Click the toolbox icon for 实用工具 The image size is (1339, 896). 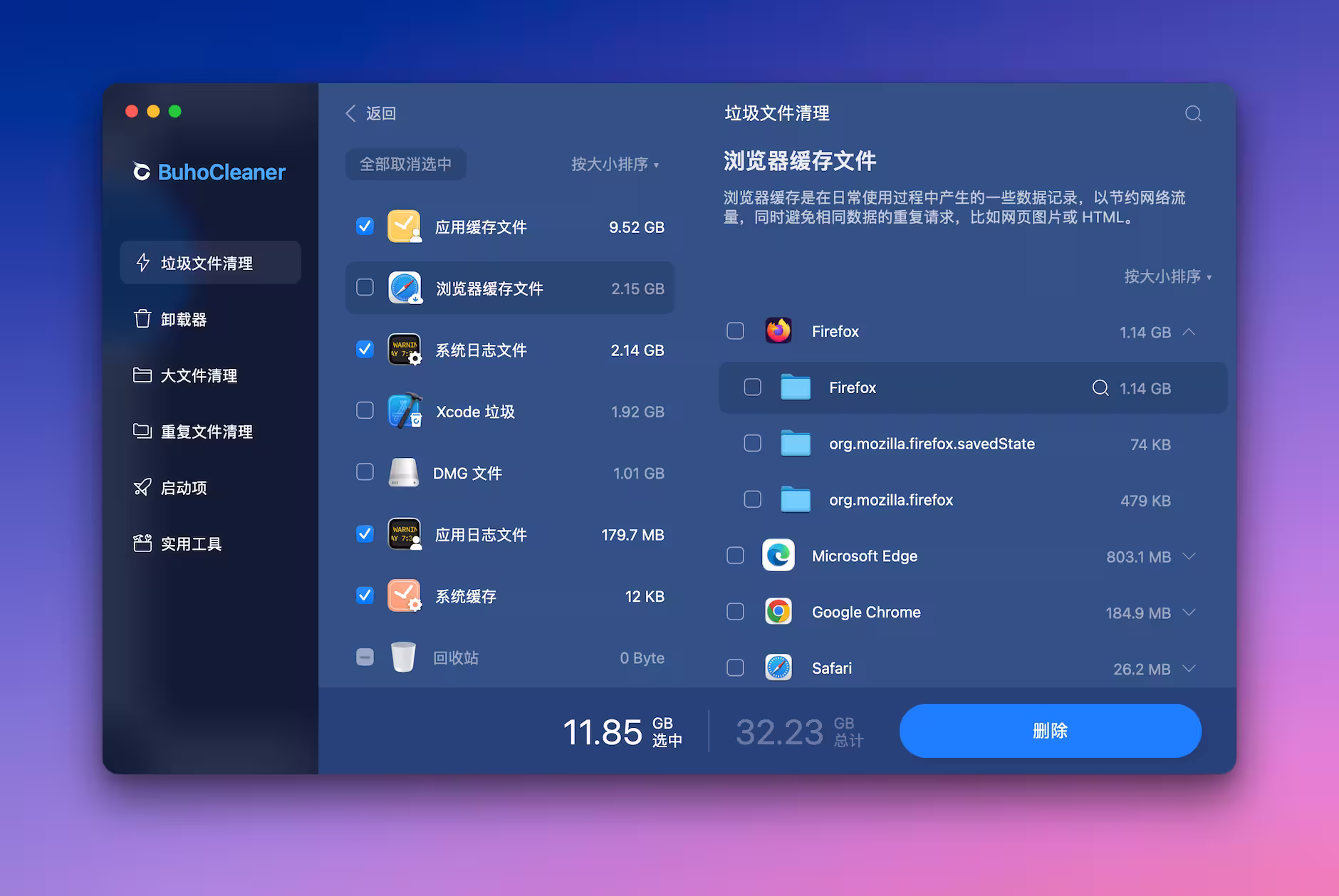[142, 543]
